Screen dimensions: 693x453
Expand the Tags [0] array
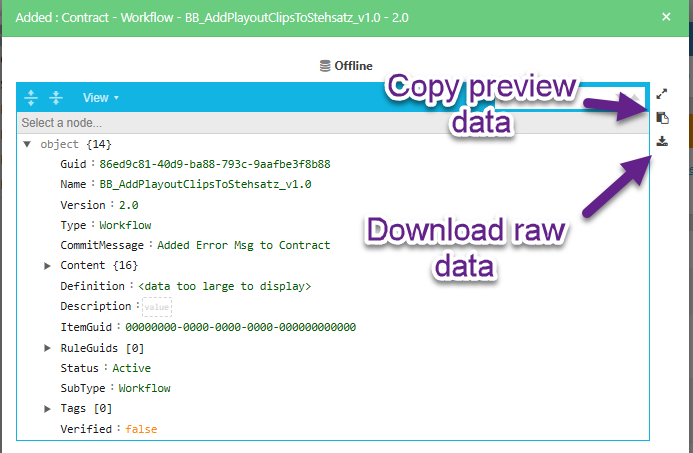coord(47,408)
